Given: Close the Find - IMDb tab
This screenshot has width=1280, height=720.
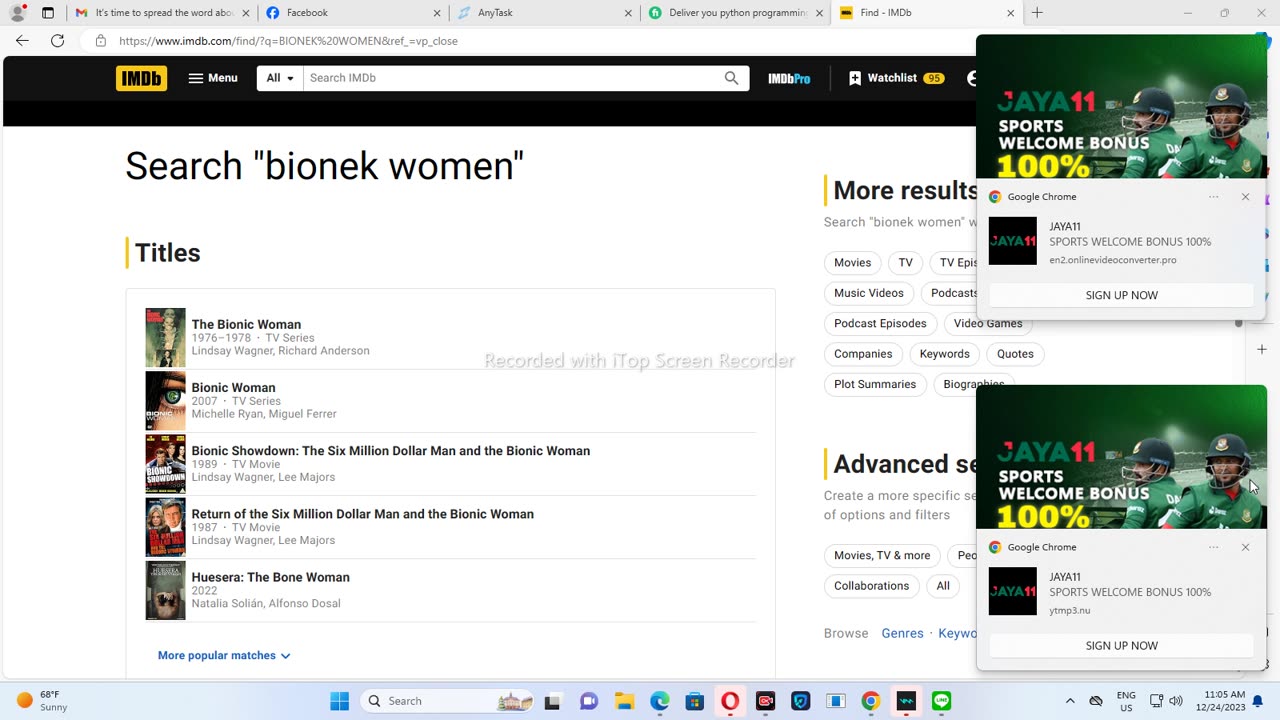Looking at the screenshot, I should coord(1010,13).
